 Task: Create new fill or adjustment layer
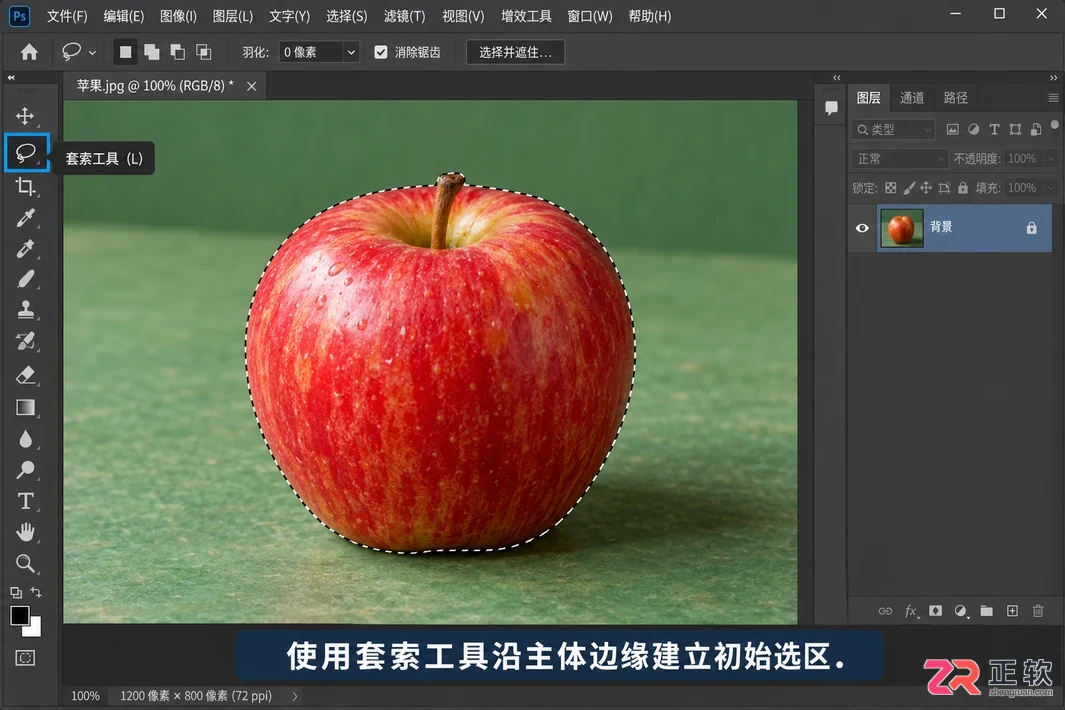pos(960,611)
